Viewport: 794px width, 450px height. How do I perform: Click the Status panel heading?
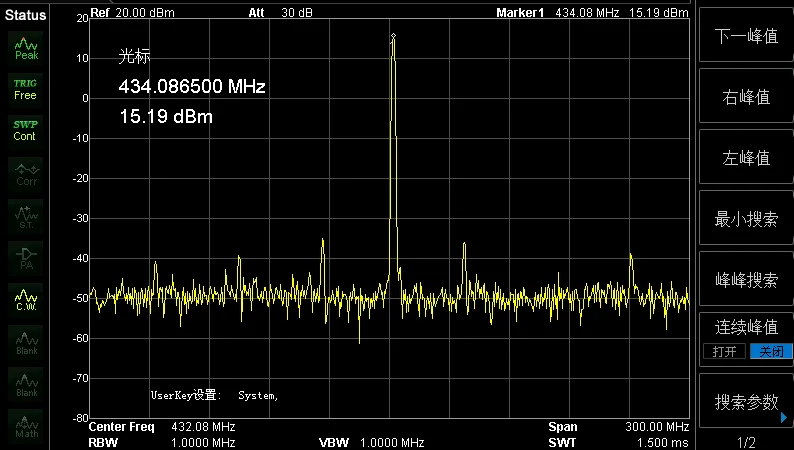pyautogui.click(x=25, y=15)
